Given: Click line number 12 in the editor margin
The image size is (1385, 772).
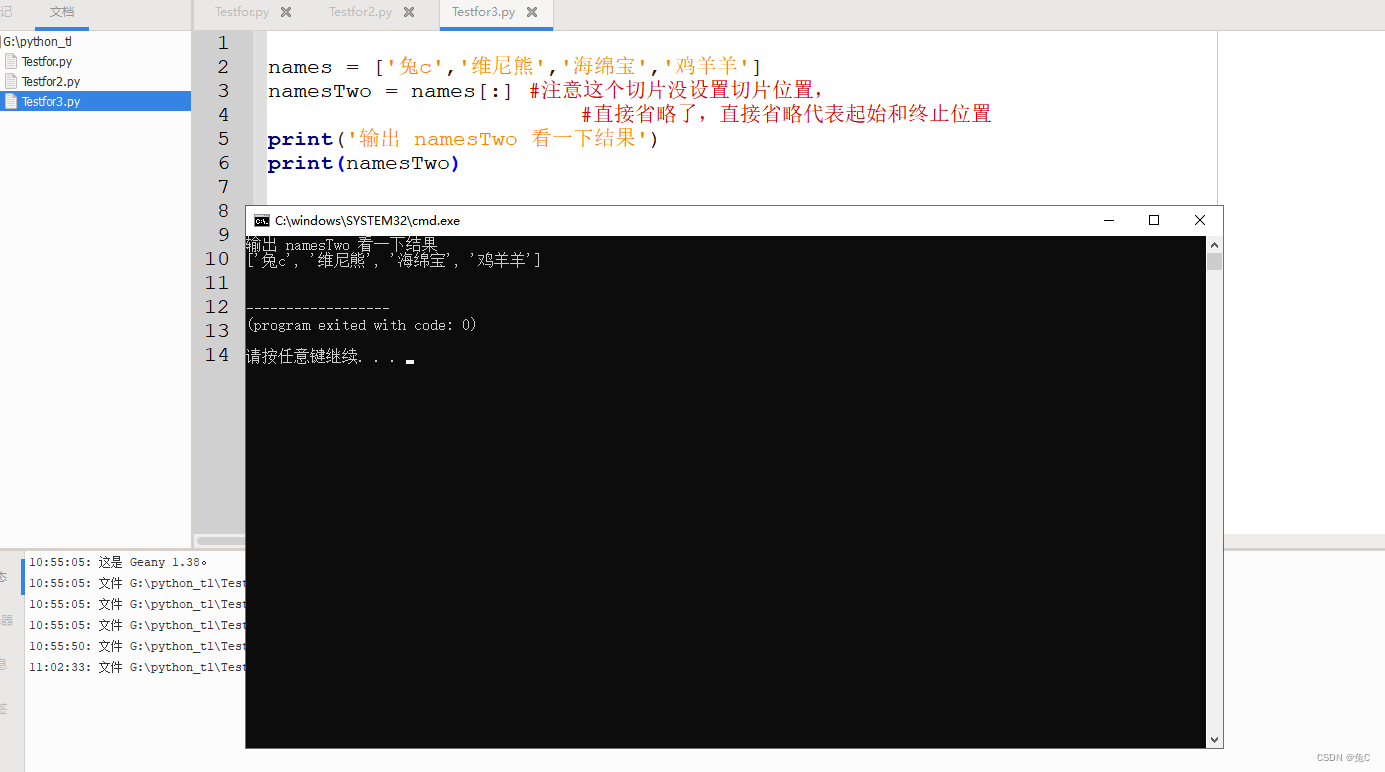Looking at the screenshot, I should pyautogui.click(x=217, y=307).
